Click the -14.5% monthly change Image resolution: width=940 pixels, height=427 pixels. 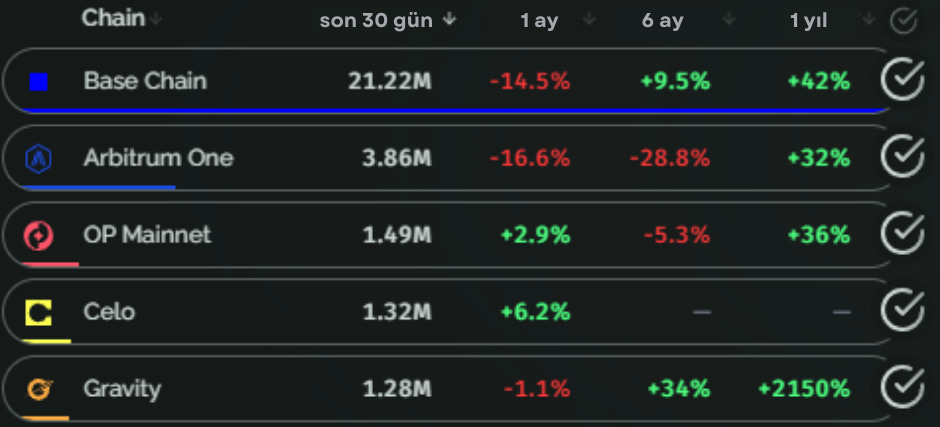tap(530, 82)
